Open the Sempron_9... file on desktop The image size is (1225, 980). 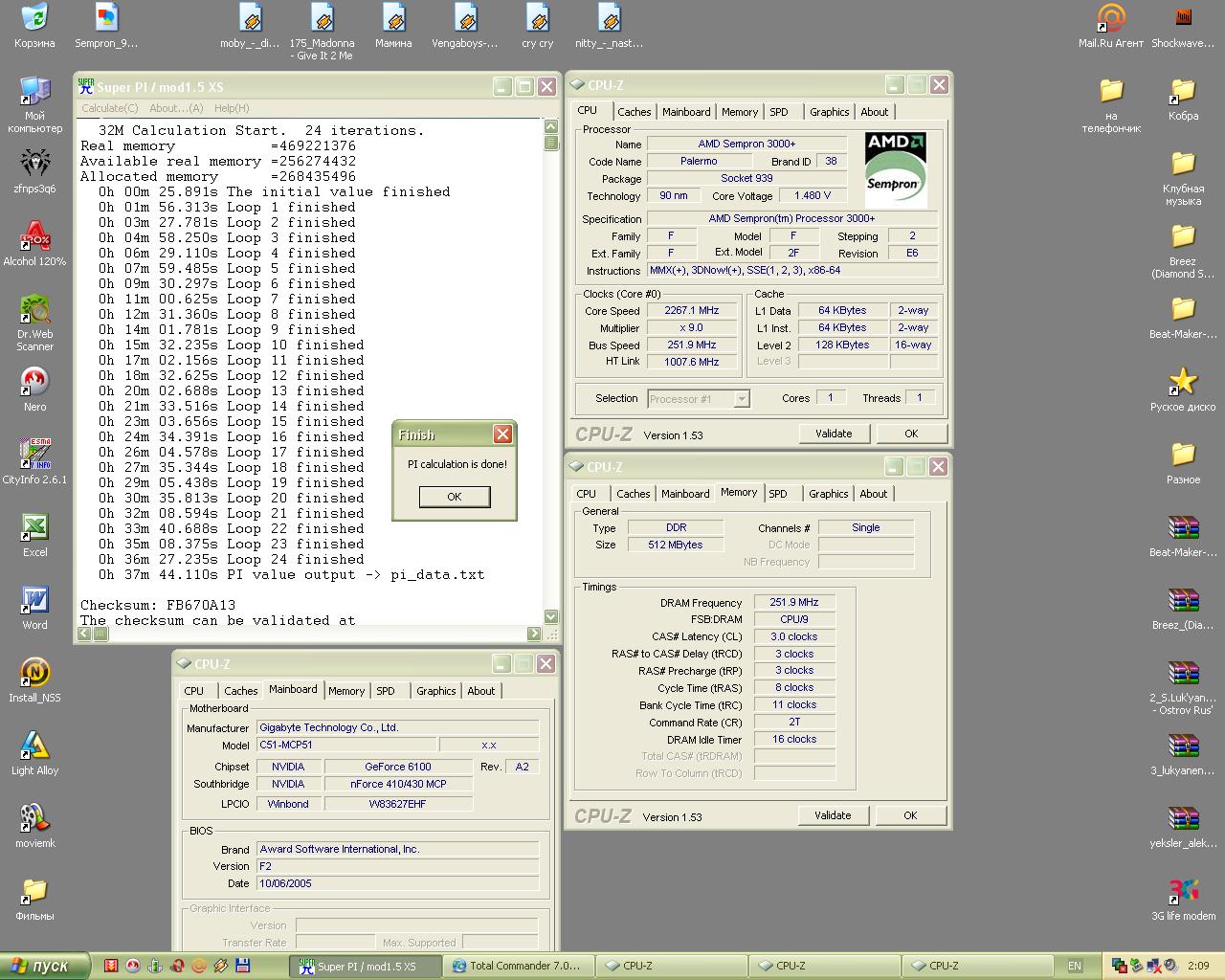106,26
